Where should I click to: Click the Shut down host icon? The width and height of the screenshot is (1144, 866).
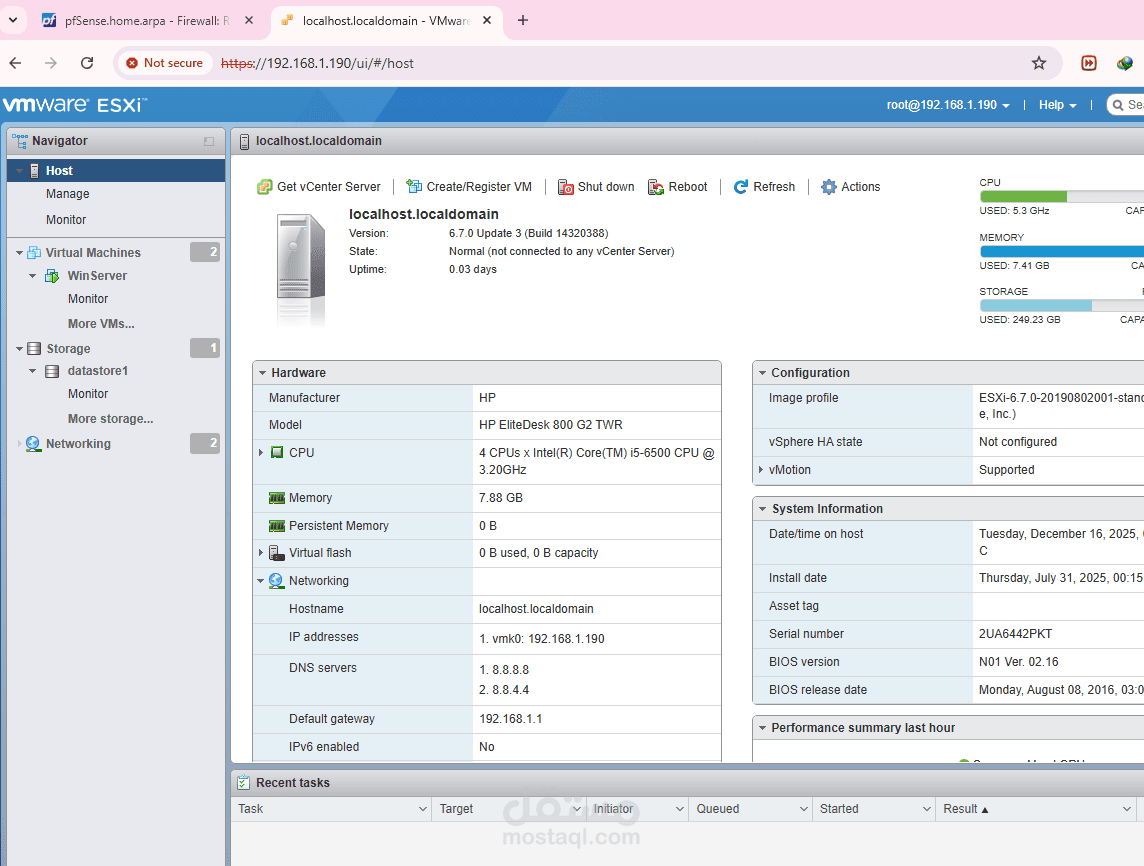[x=565, y=187]
